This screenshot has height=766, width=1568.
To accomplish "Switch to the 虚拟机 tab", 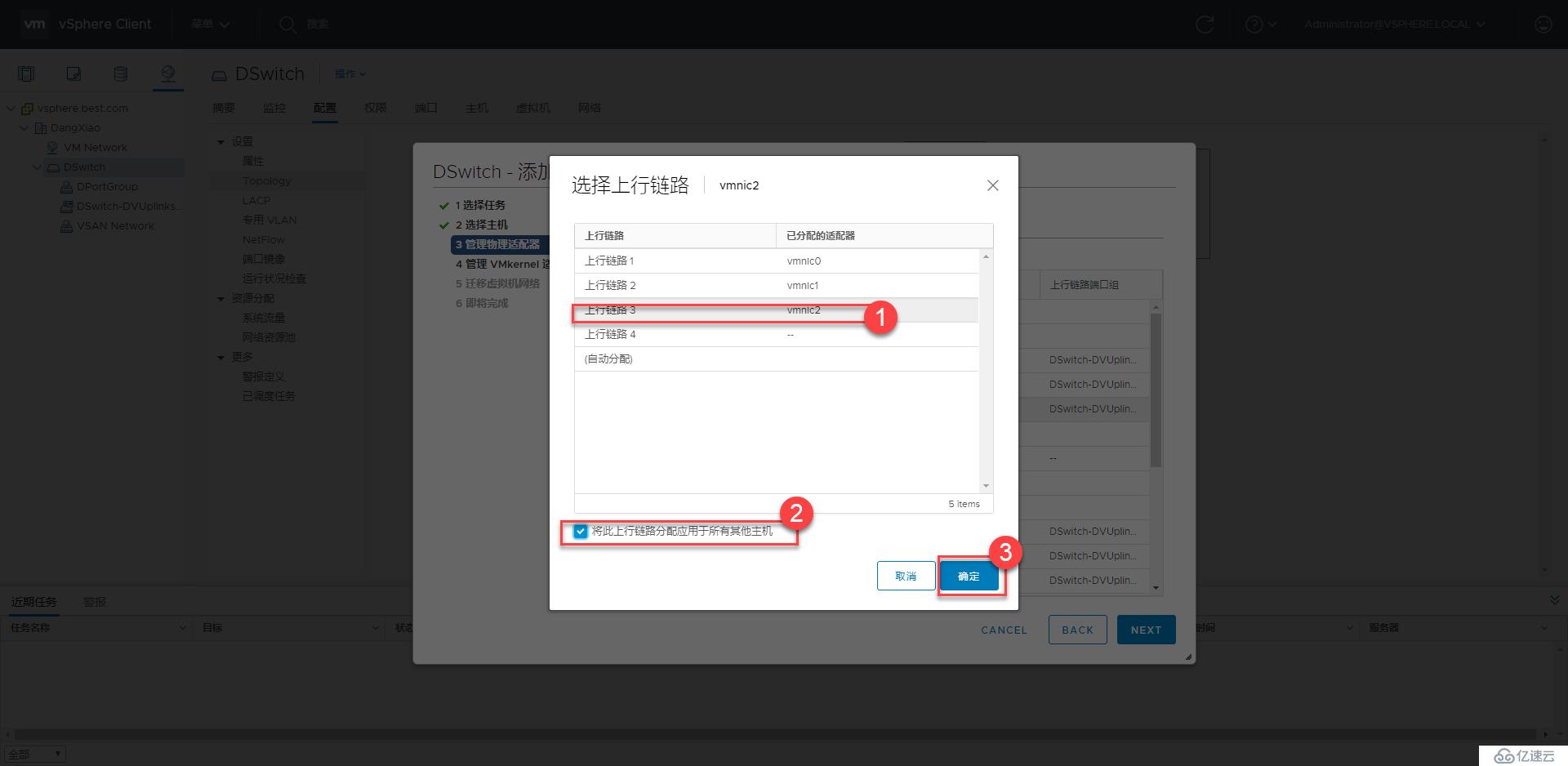I will point(533,108).
